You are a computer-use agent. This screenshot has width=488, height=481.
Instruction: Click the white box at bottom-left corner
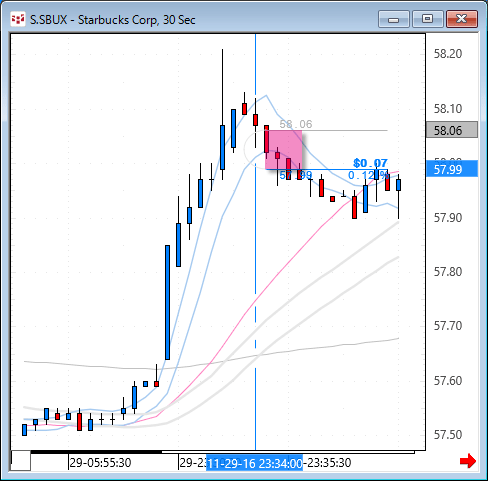[21, 460]
